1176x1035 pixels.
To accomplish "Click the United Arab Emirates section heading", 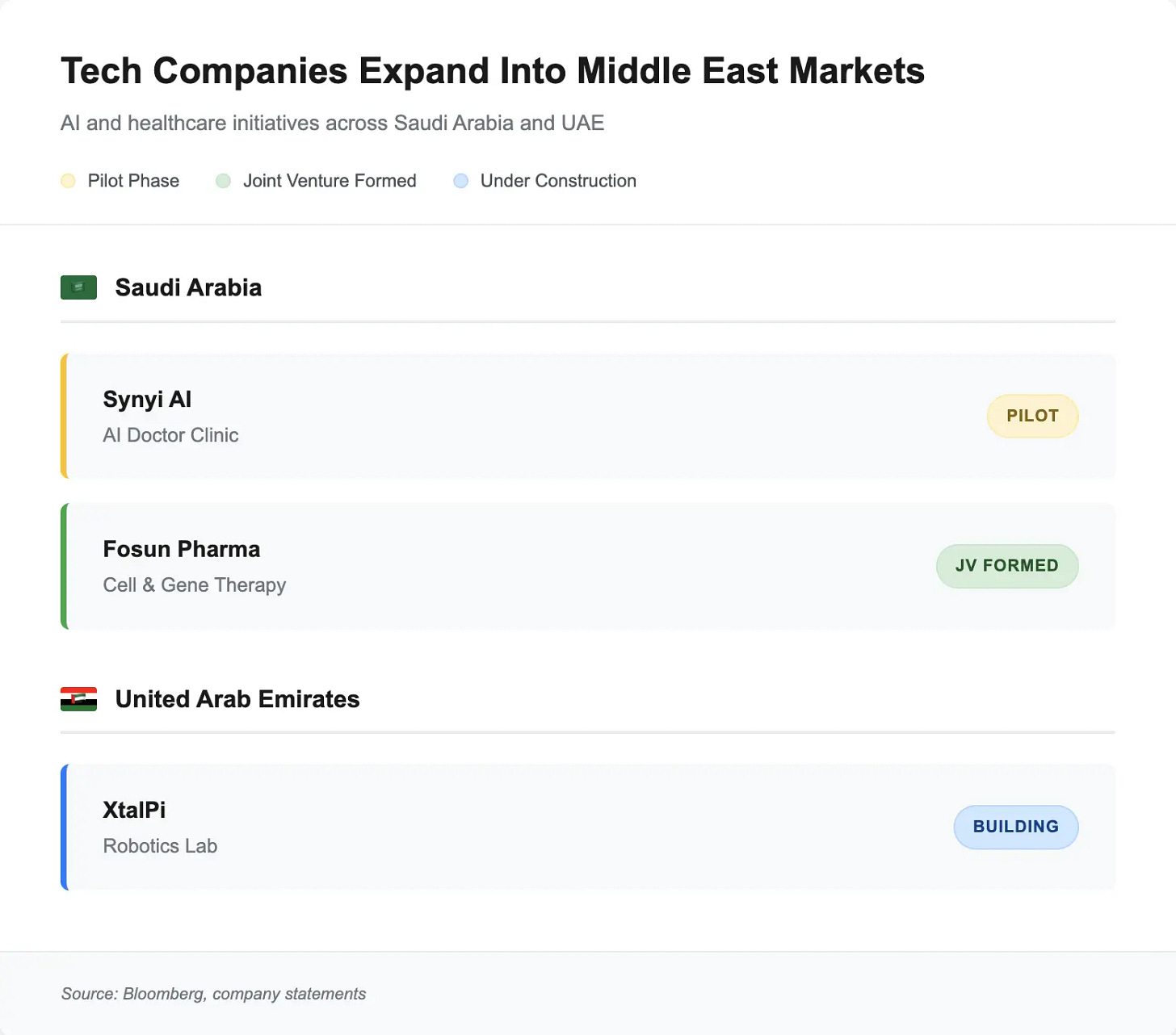I will pyautogui.click(x=237, y=699).
